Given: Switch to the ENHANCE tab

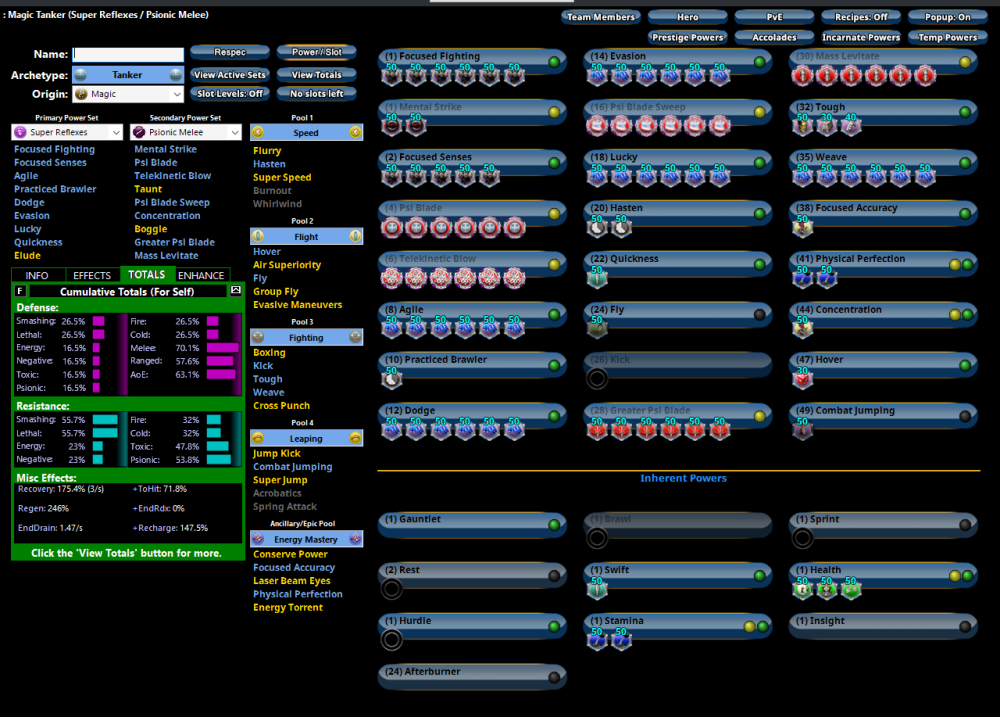Looking at the screenshot, I should 201,275.
